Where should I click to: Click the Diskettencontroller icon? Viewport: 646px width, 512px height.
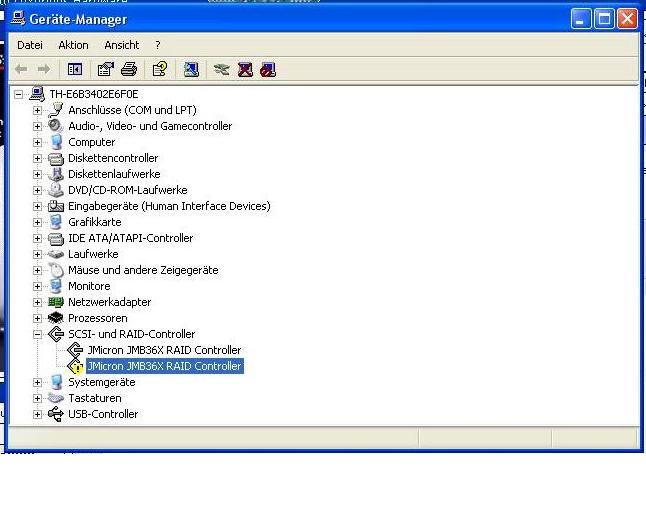click(56, 158)
